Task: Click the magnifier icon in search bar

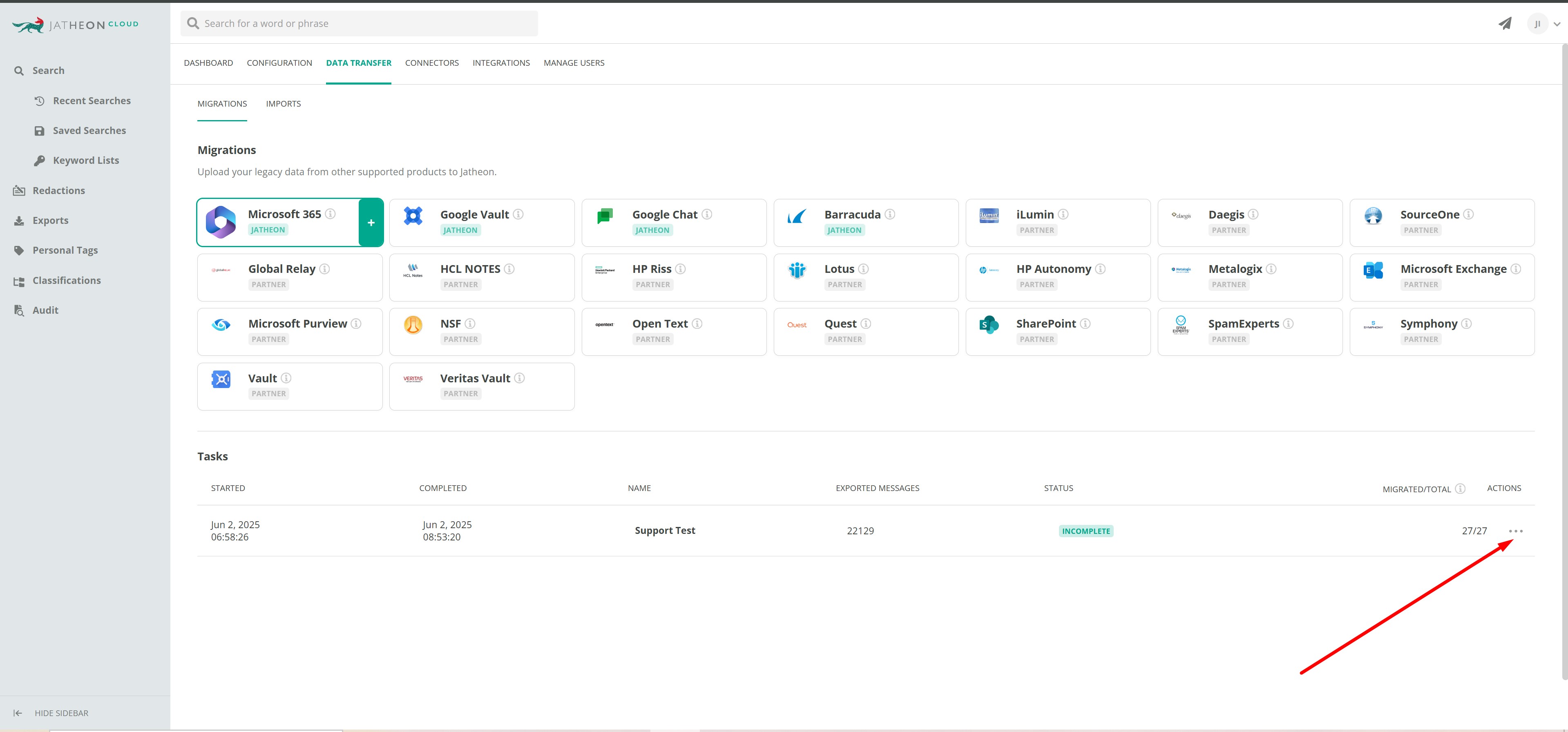Action: pos(193,24)
